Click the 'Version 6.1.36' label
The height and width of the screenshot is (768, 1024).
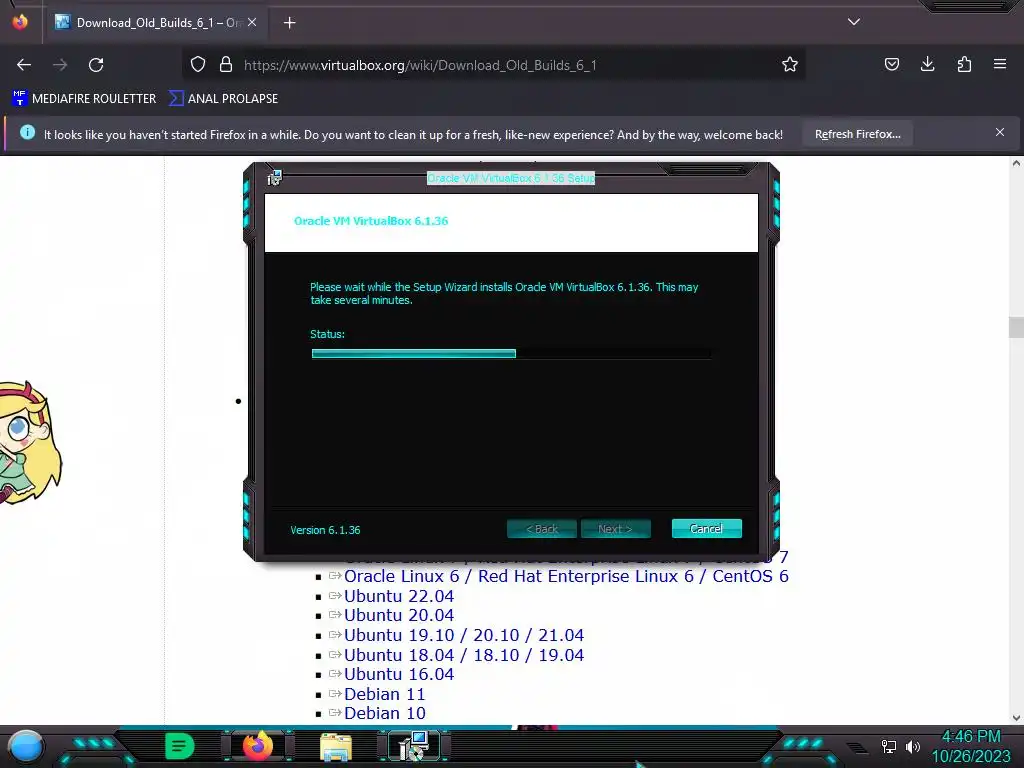coord(325,530)
